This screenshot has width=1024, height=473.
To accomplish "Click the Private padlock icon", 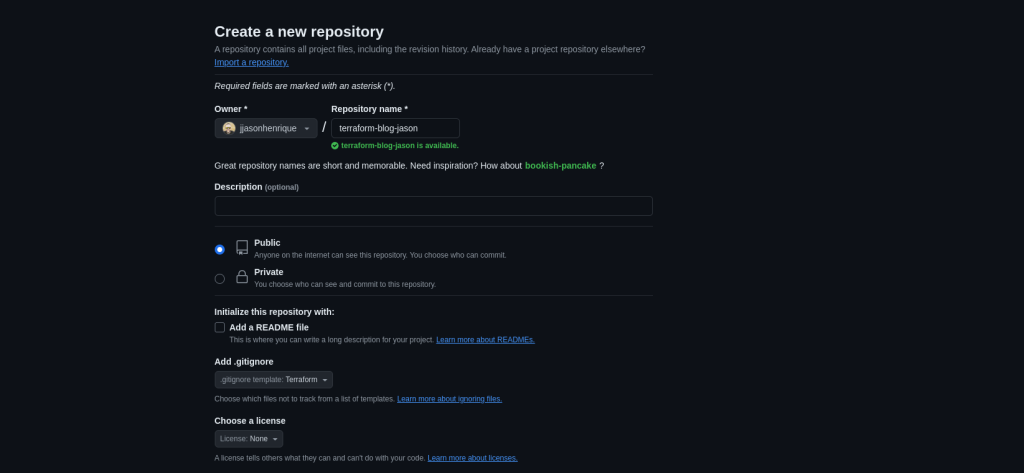I will coord(241,277).
